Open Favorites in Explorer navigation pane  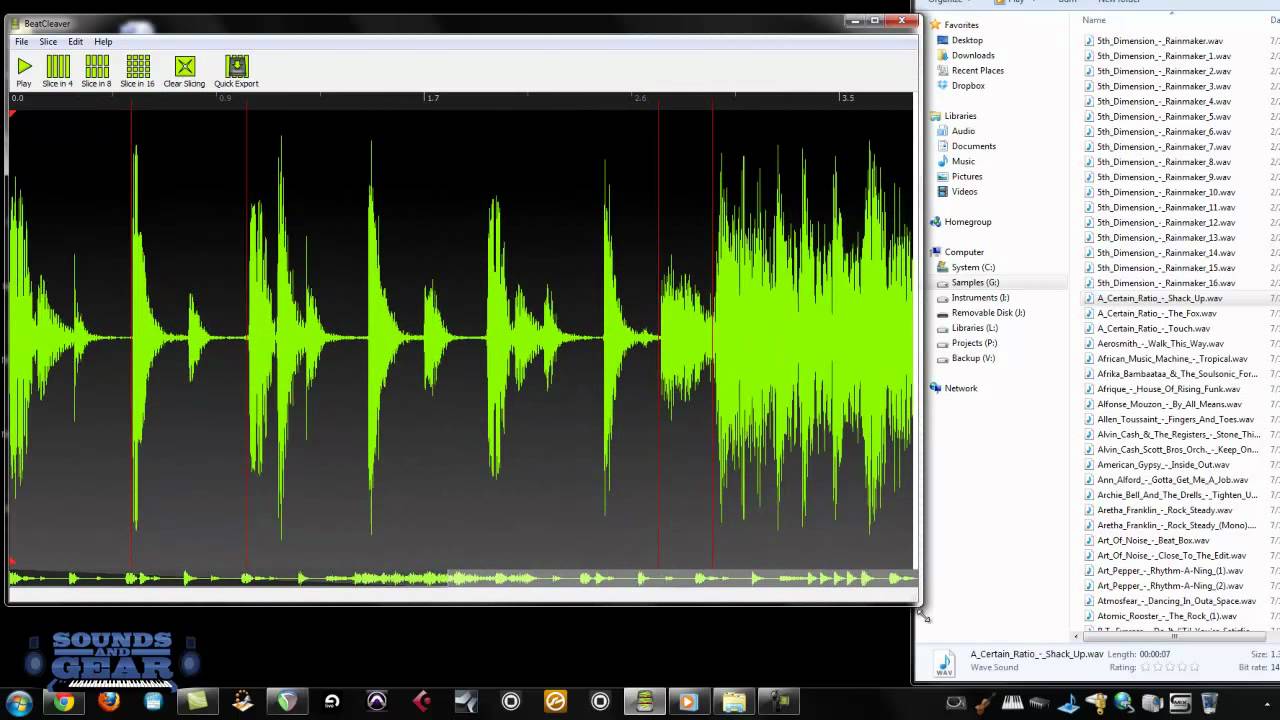[961, 25]
